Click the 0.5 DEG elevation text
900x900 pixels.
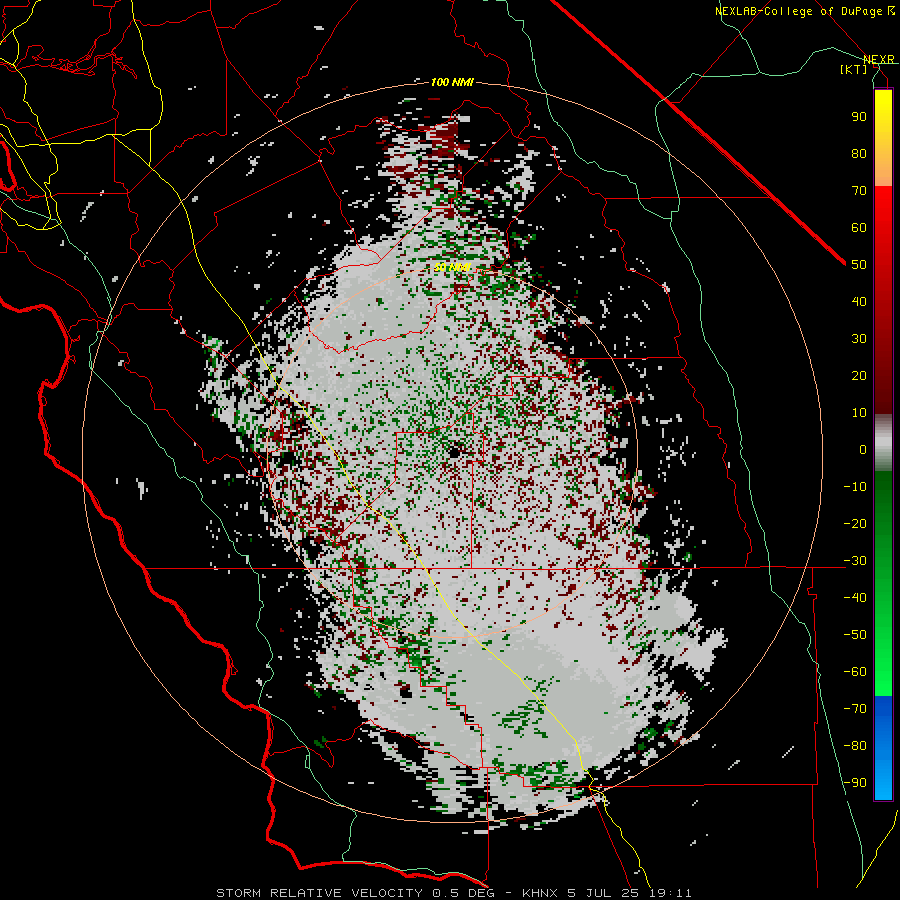463,893
